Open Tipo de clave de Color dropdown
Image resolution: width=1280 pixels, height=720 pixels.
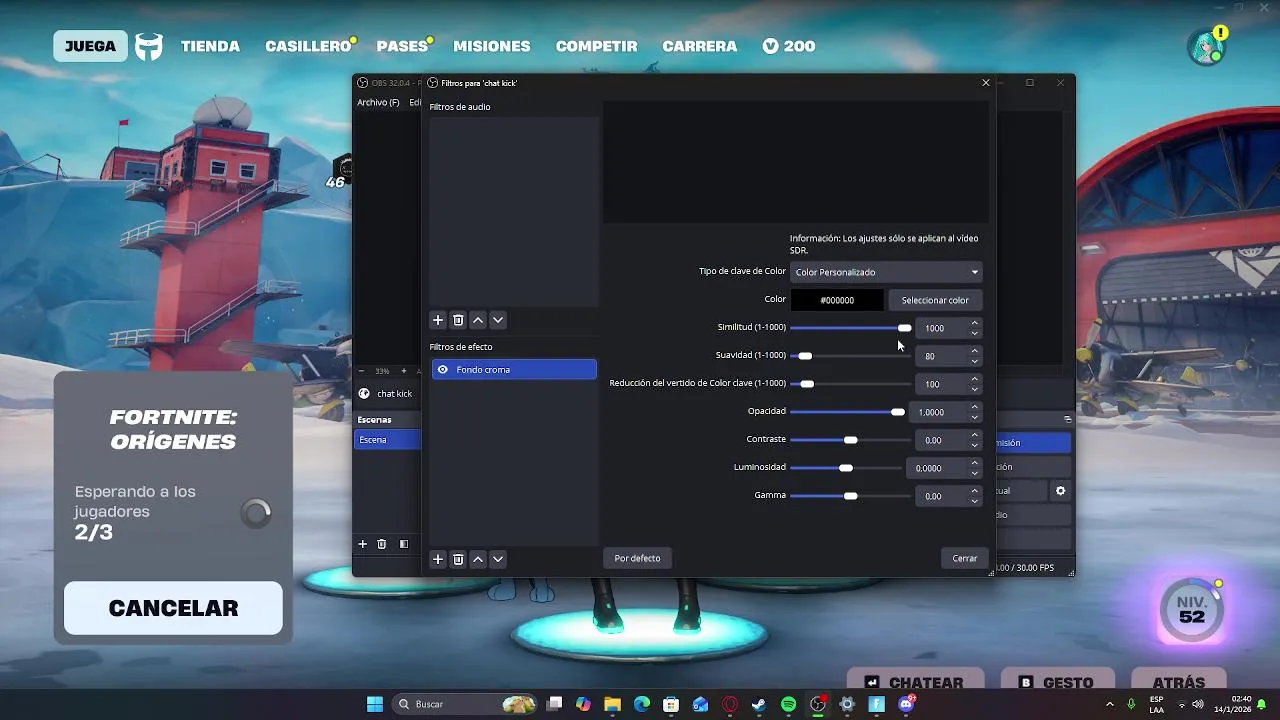coord(886,272)
